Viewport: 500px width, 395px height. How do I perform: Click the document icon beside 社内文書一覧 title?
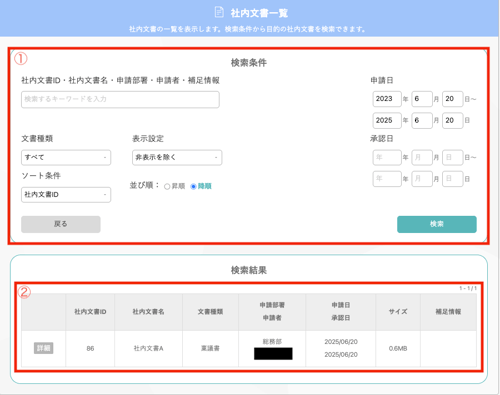(x=219, y=12)
